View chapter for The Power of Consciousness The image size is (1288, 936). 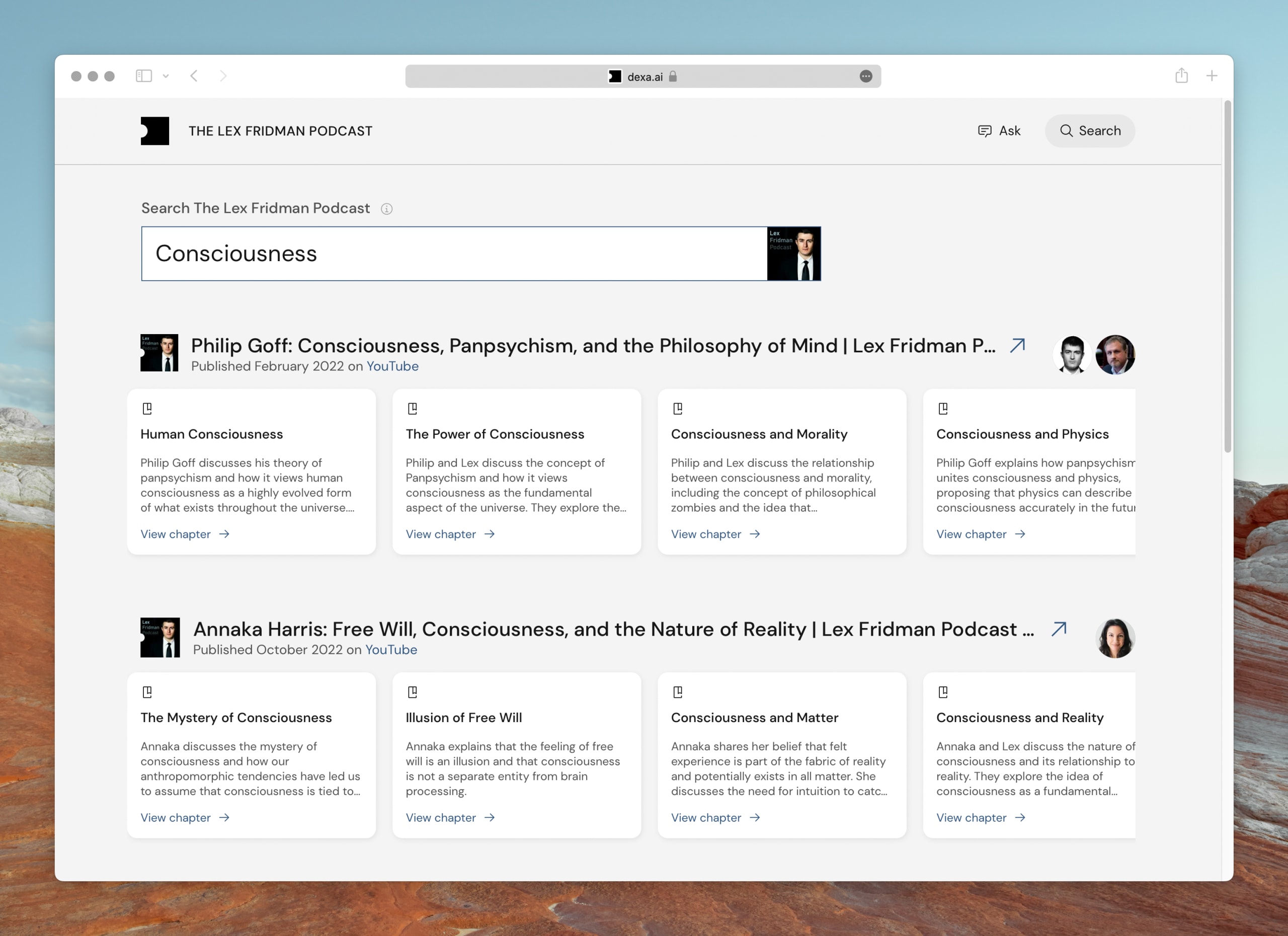point(450,534)
